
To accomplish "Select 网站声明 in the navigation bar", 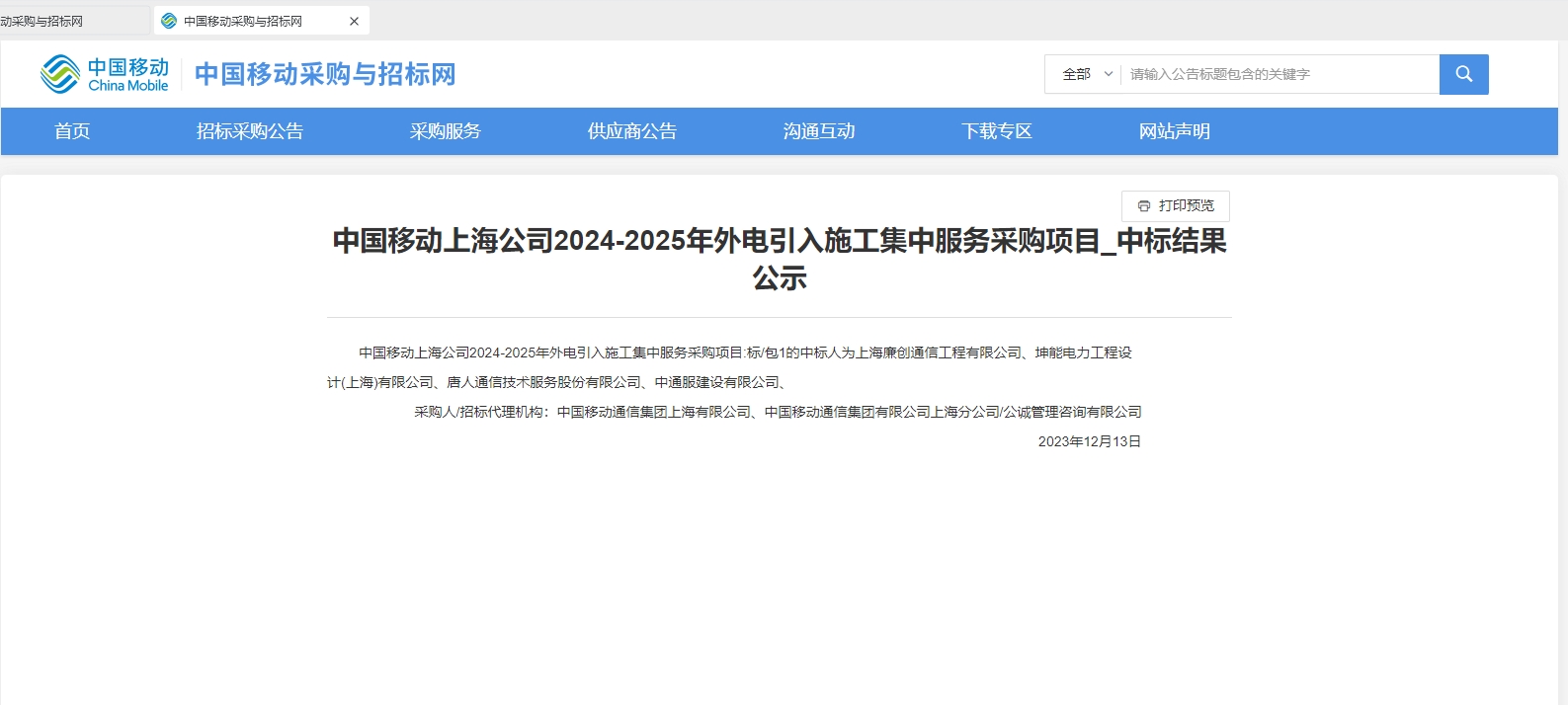I will (1175, 131).
